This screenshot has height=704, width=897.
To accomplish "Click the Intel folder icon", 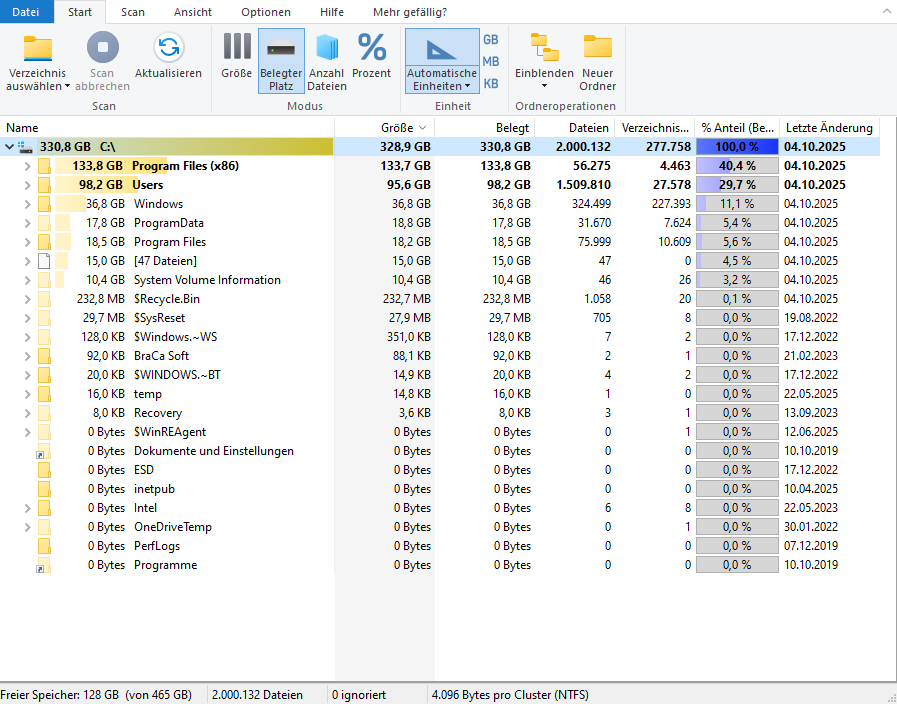I will point(44,508).
